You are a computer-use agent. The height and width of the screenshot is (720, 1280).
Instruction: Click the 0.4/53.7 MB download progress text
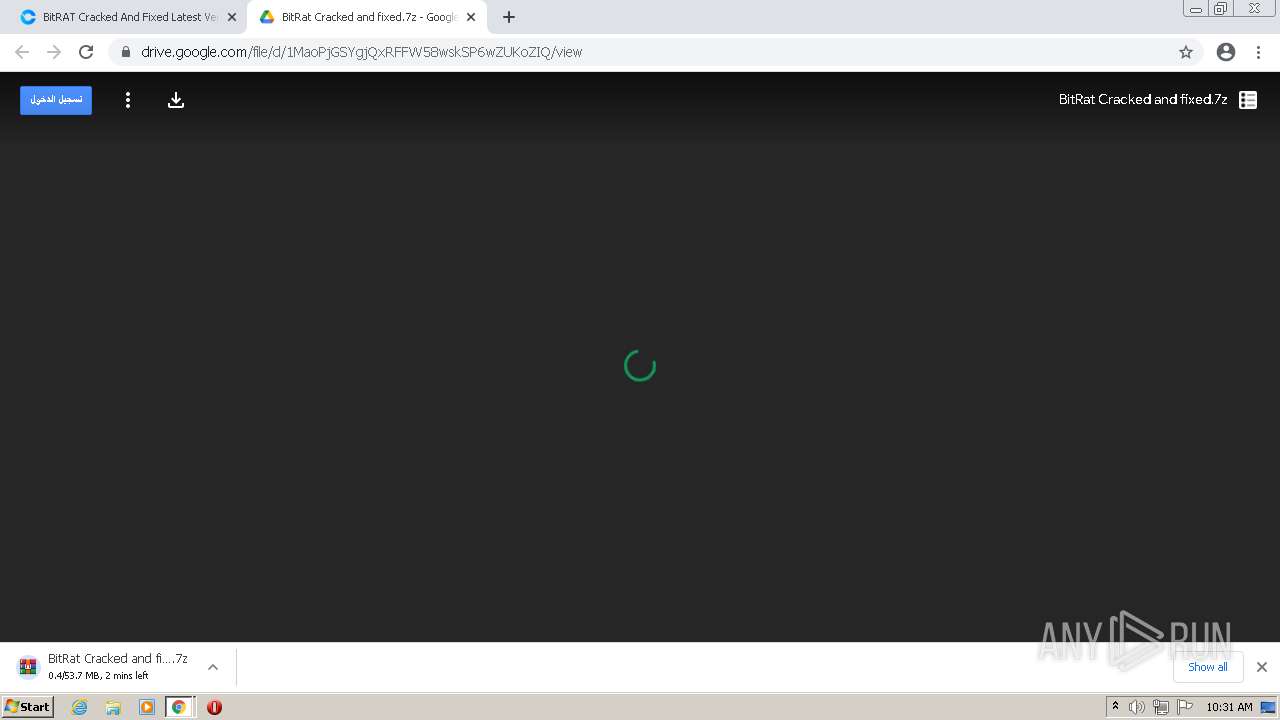[98, 676]
